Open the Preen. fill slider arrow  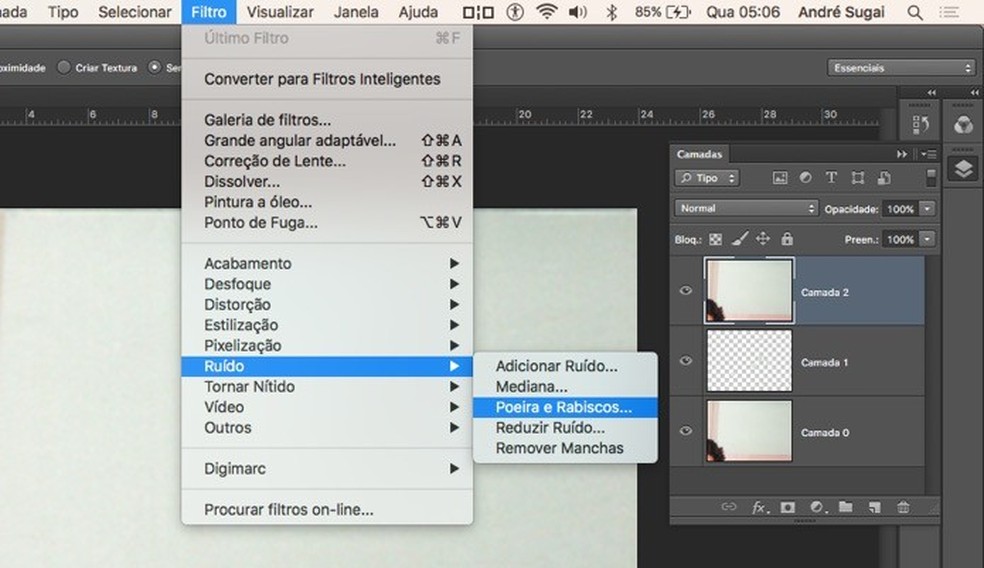click(928, 238)
